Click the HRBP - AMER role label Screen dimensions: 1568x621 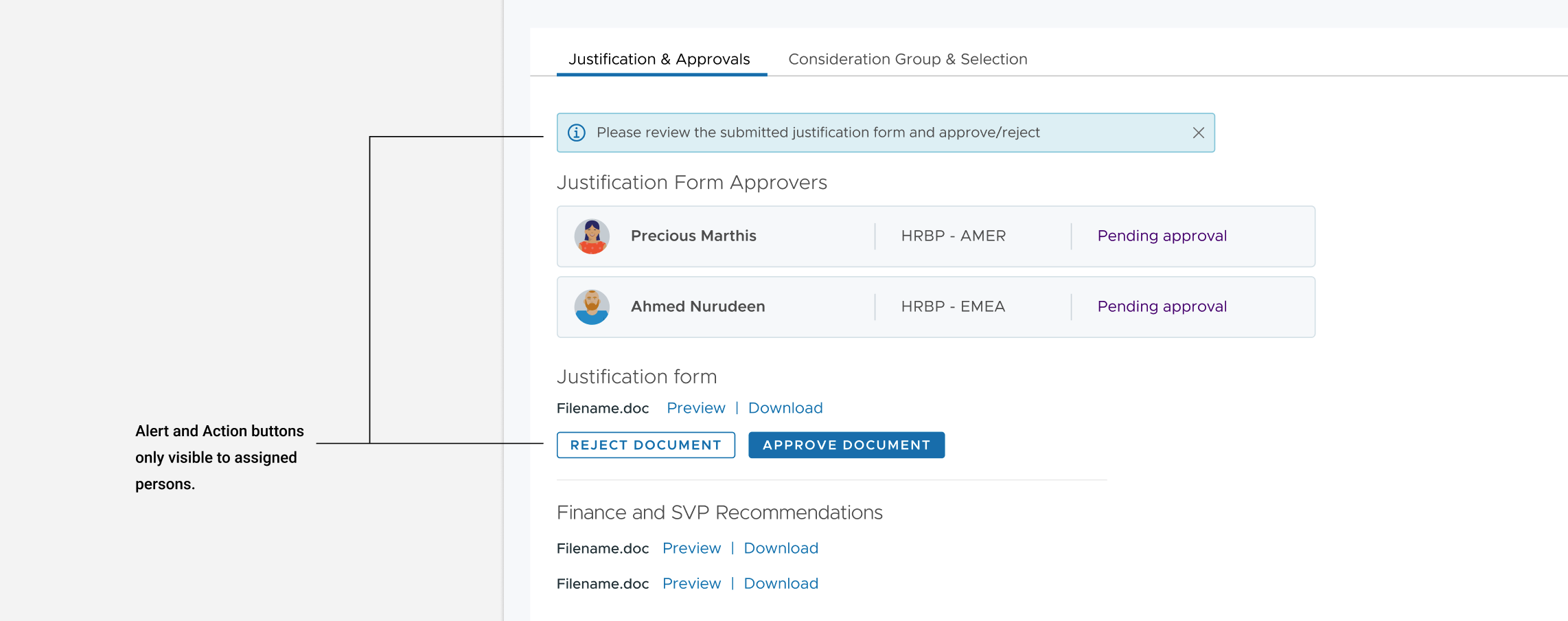(x=953, y=236)
